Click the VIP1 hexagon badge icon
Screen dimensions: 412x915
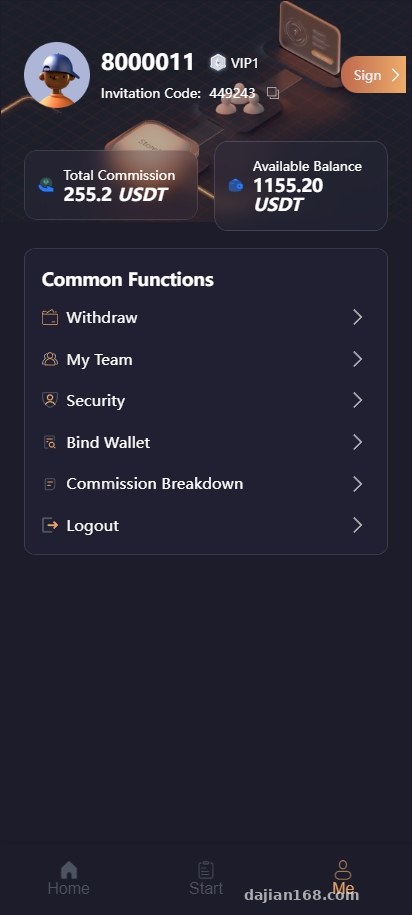point(218,63)
